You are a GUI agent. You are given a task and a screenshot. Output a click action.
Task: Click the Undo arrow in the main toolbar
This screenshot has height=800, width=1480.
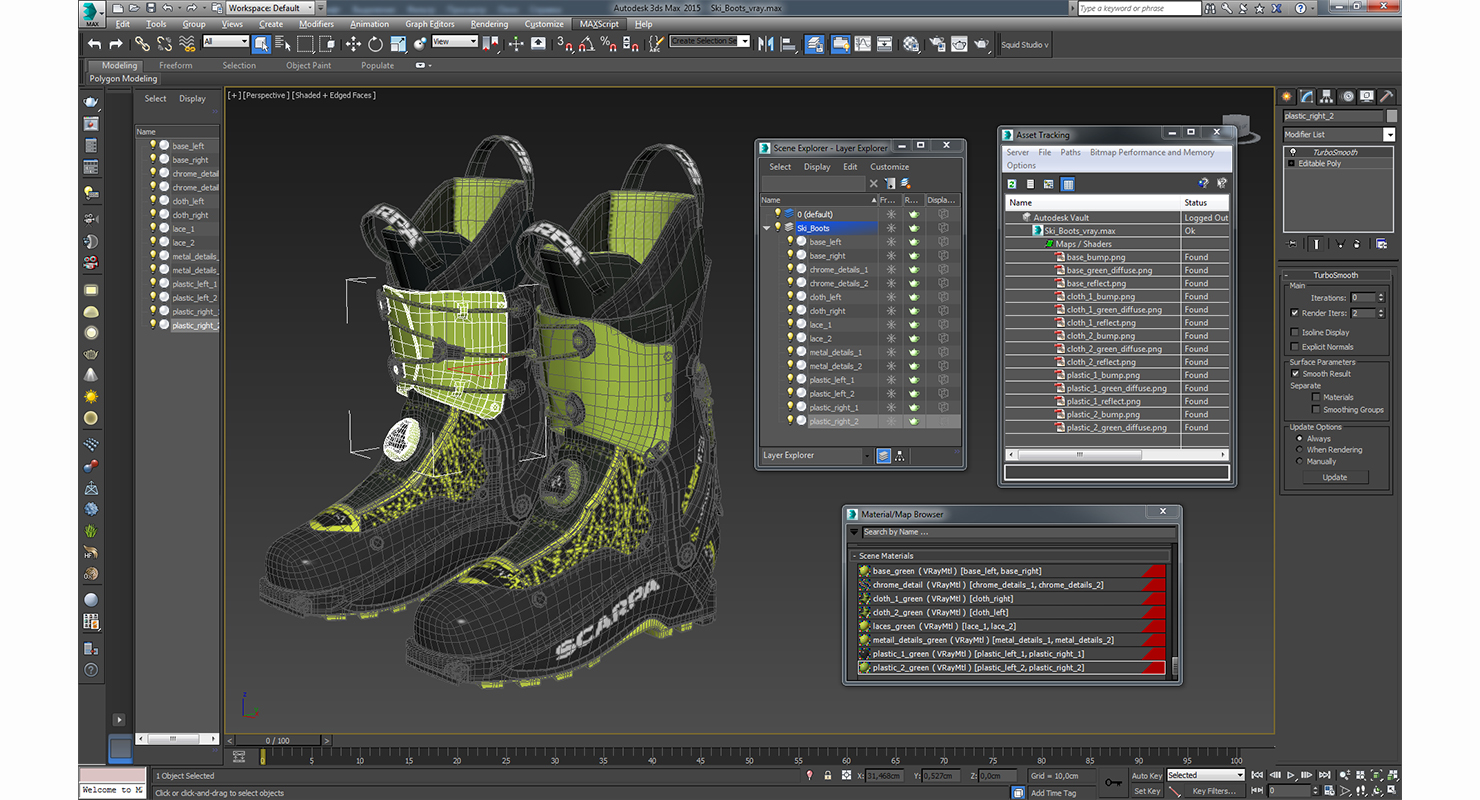point(94,44)
